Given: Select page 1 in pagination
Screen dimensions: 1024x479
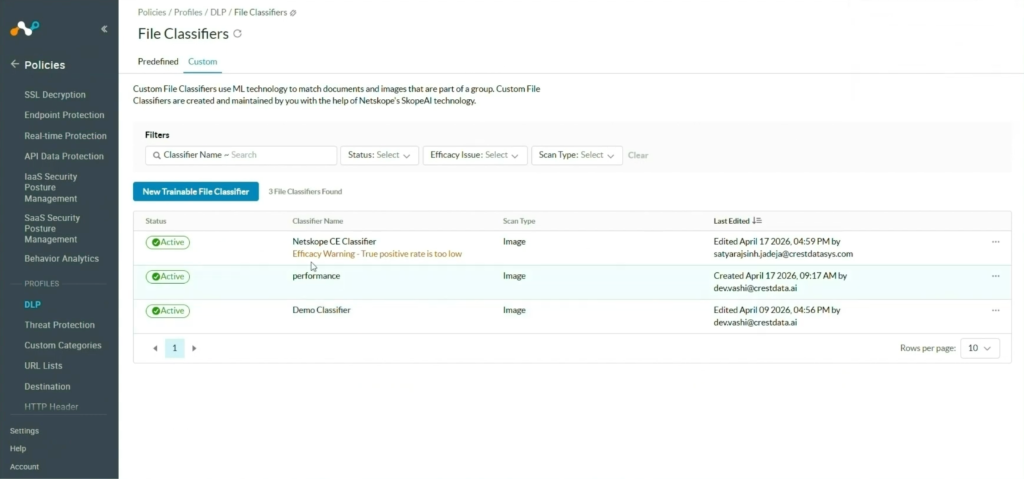Looking at the screenshot, I should tap(174, 348).
